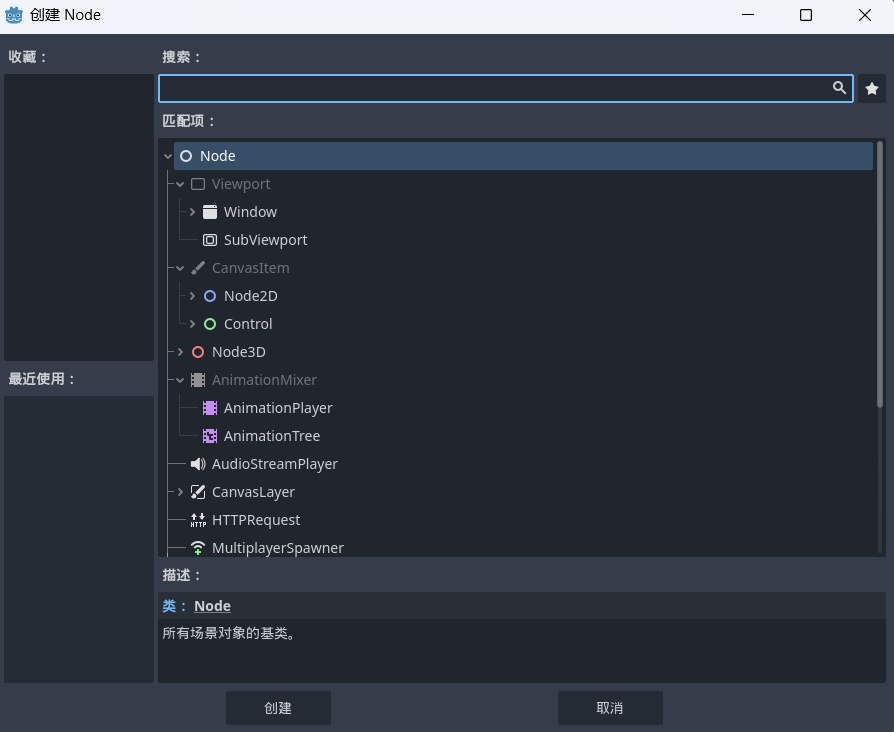This screenshot has width=894, height=732.
Task: Click the AnimationTree node icon
Action: click(210, 436)
